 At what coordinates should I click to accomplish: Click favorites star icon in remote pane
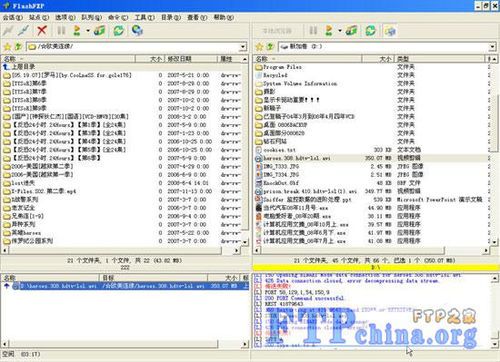[x=7, y=46]
